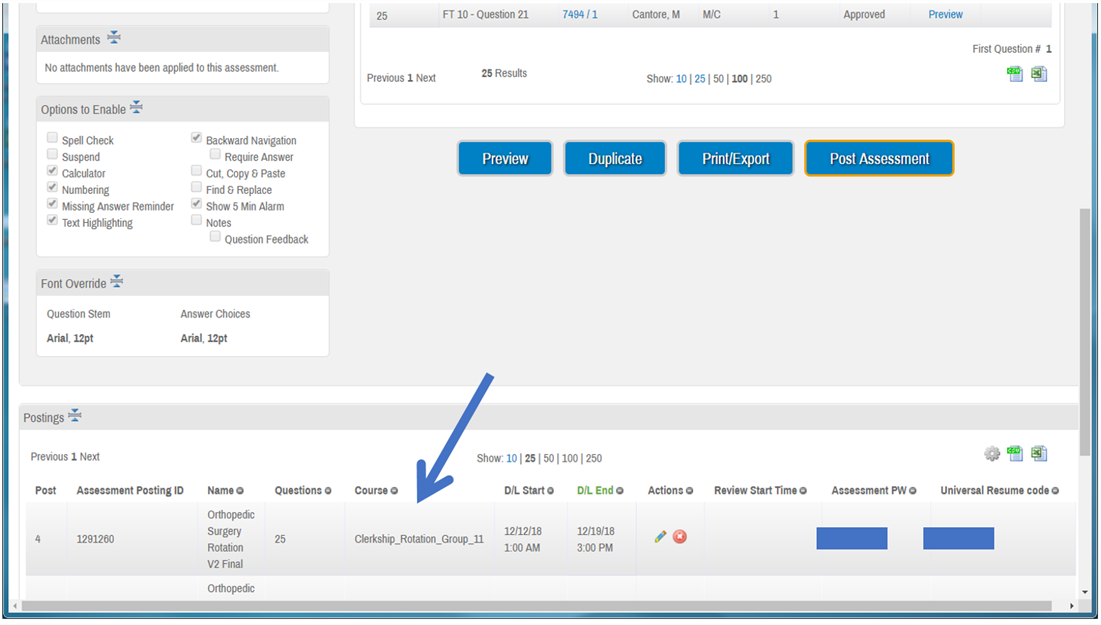Check the Find & Replace option
Image resolution: width=1101 pixels, height=625 pixels.
point(197,189)
